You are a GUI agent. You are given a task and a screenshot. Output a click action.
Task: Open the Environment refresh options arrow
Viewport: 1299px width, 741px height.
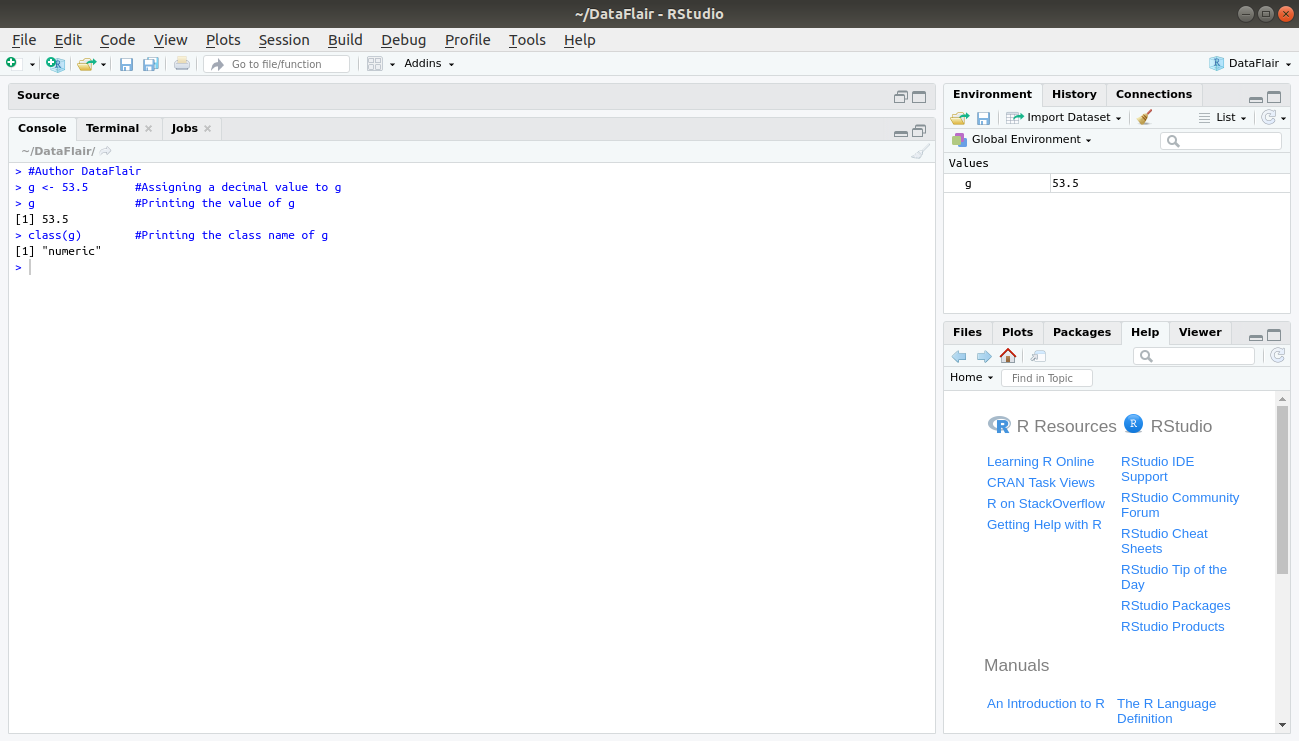point(1284,118)
